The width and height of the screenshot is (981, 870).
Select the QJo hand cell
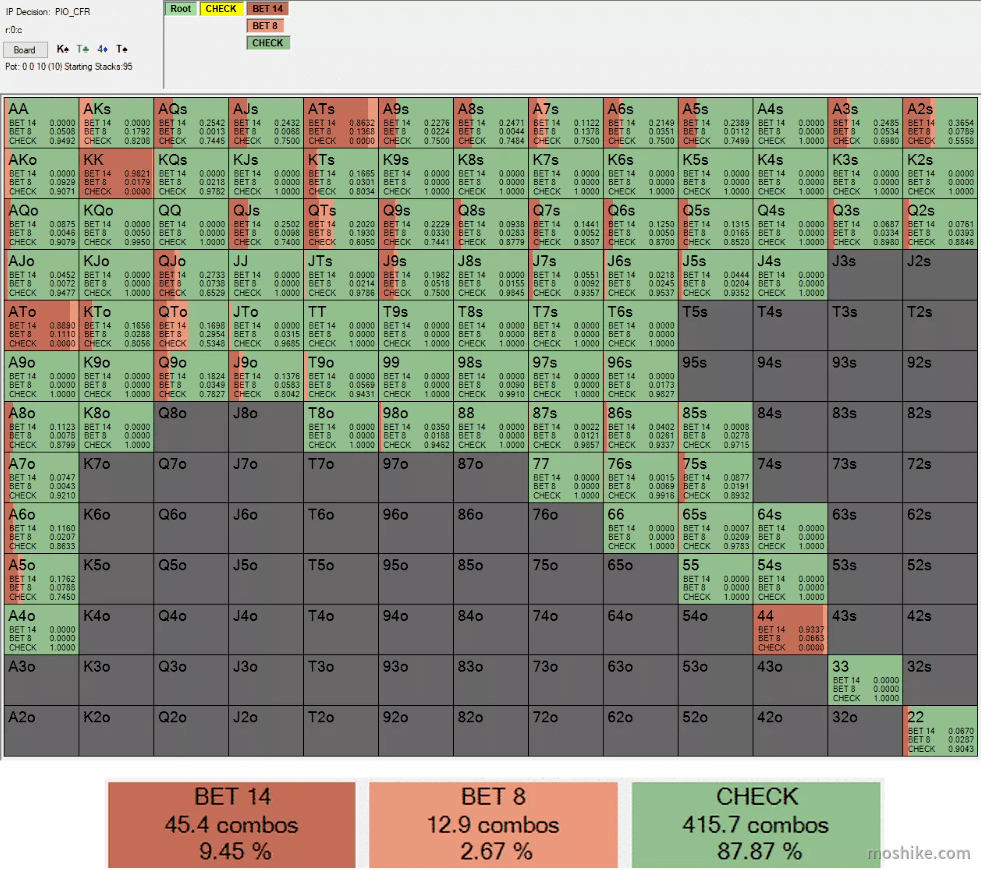click(191, 275)
